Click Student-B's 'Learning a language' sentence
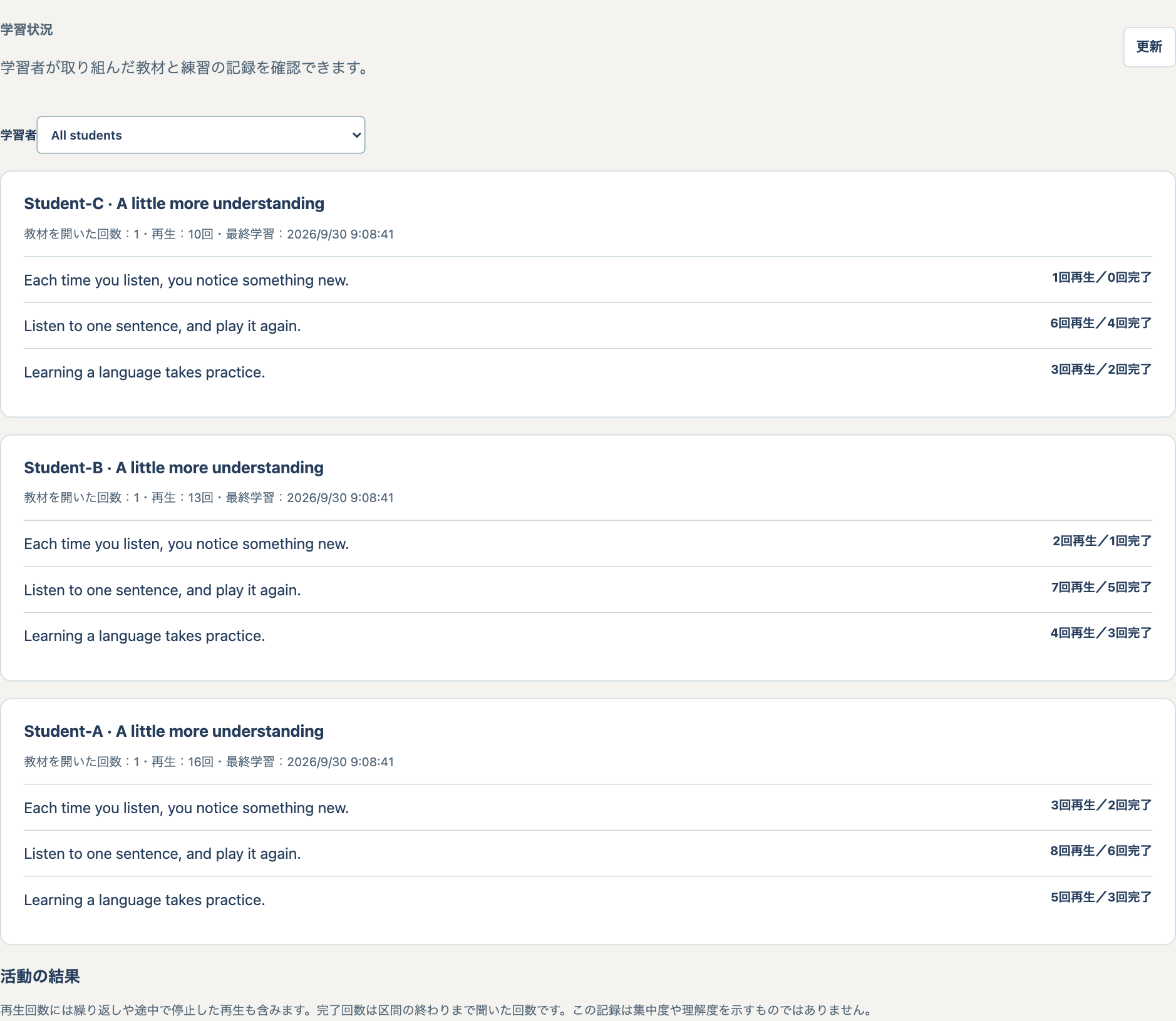 tap(144, 636)
